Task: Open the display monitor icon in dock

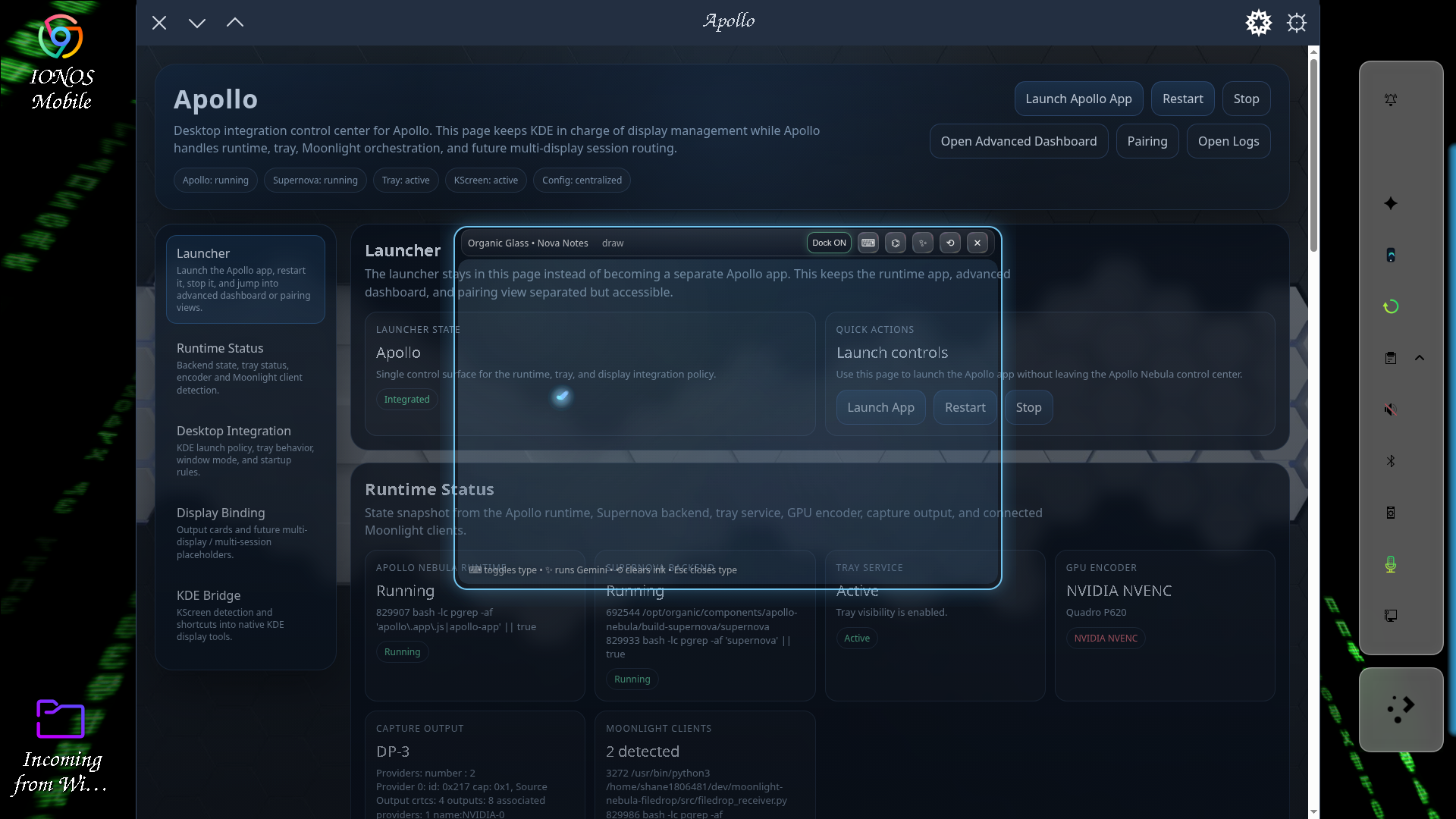Action: tap(1391, 616)
